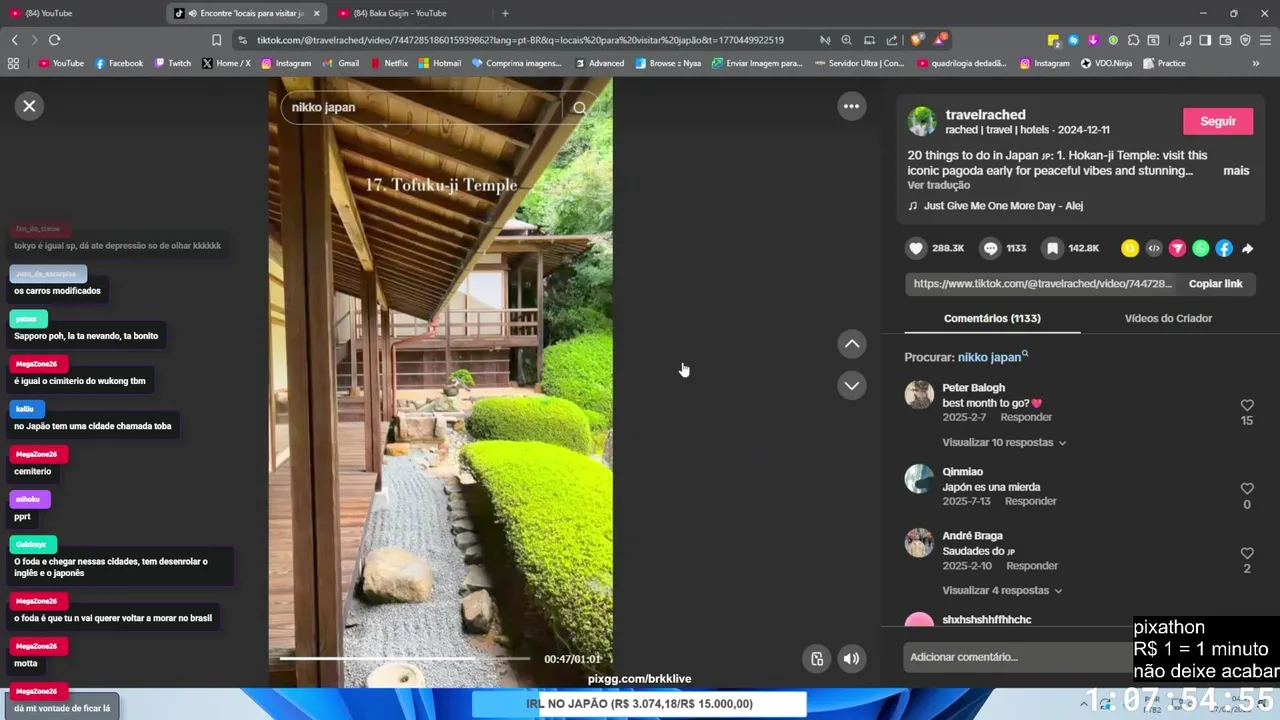Image resolution: width=1280 pixels, height=720 pixels.
Task: Open the three-dots video options menu
Action: tap(851, 106)
